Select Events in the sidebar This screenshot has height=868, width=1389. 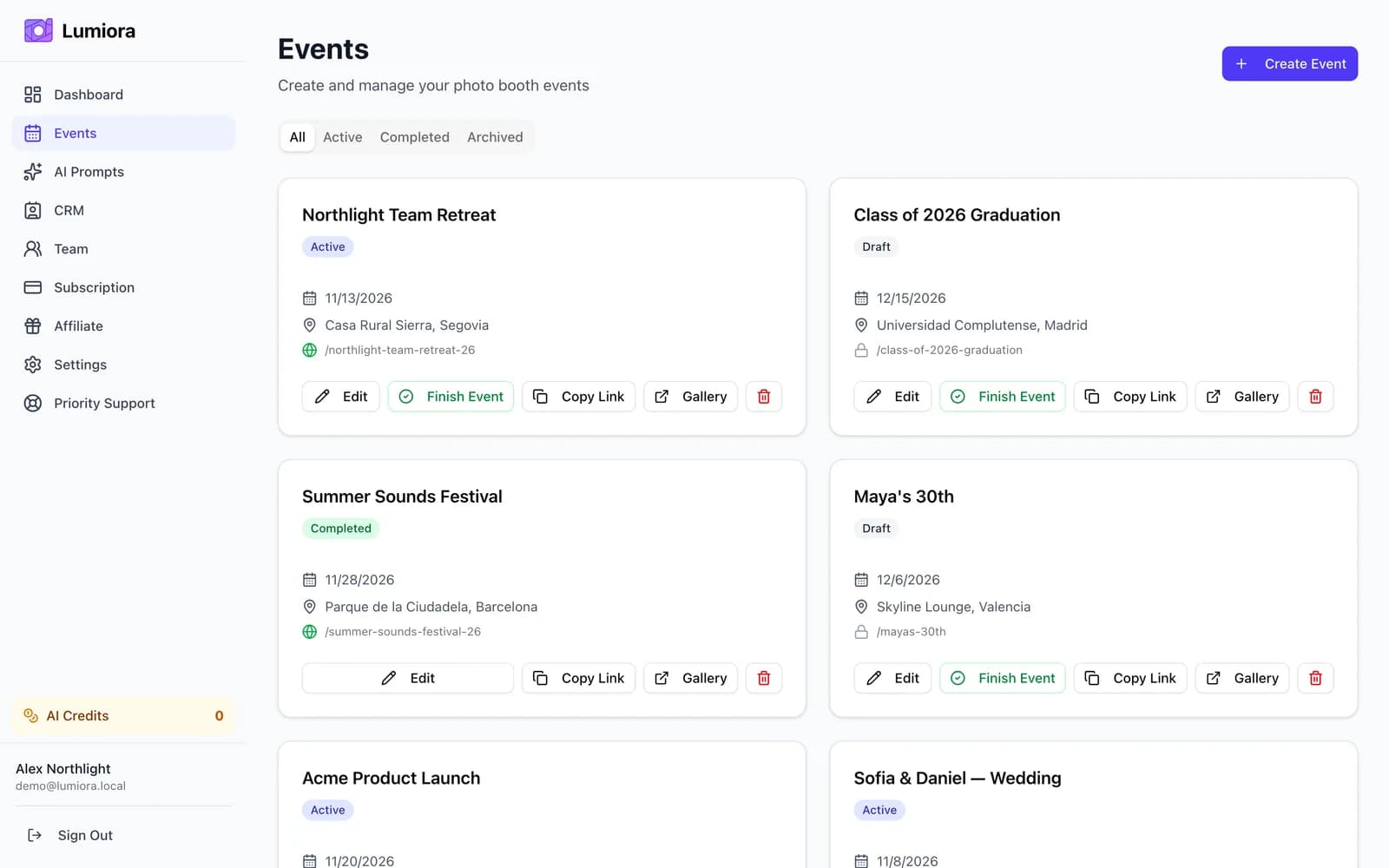tap(123, 133)
